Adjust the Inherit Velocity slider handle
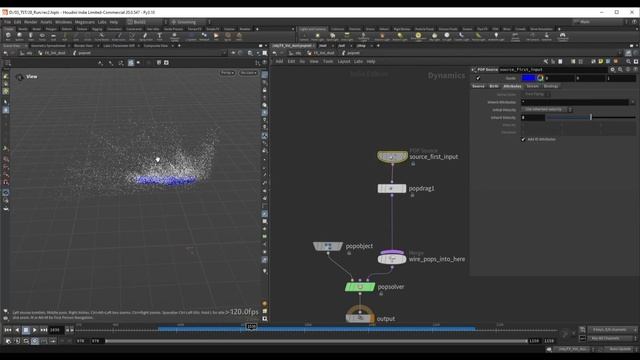 pos(591,118)
